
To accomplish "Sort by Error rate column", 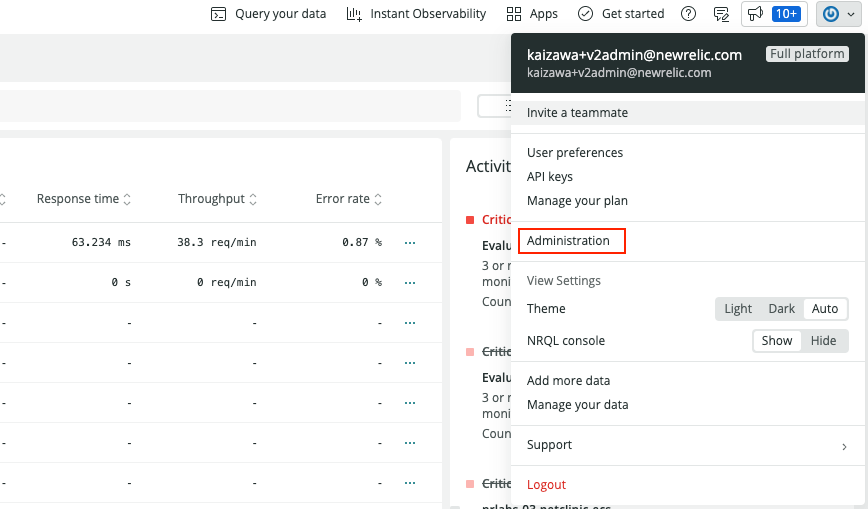I will coord(349,199).
